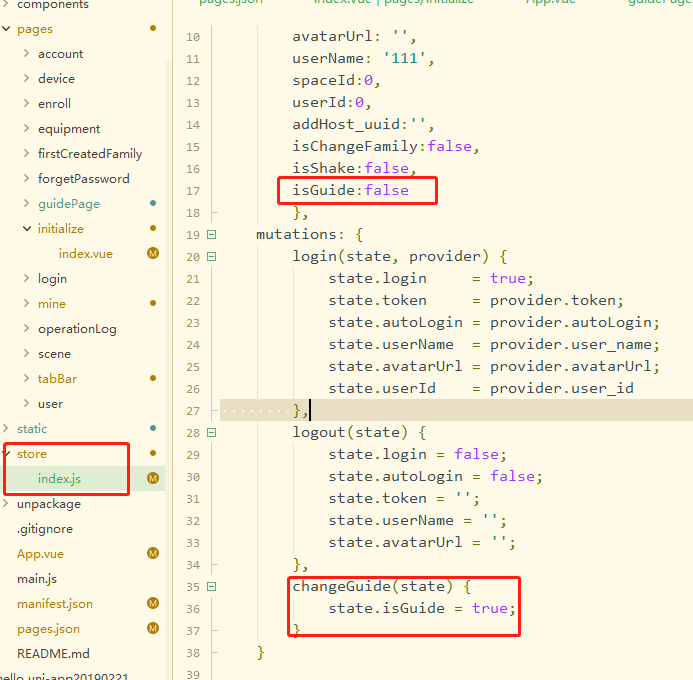Open main.js in the file tree

37,579
